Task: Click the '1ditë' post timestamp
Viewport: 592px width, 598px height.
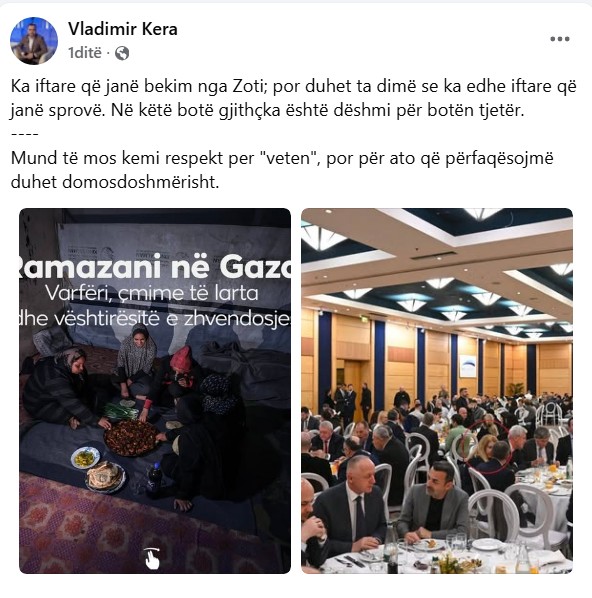Action: (85, 53)
